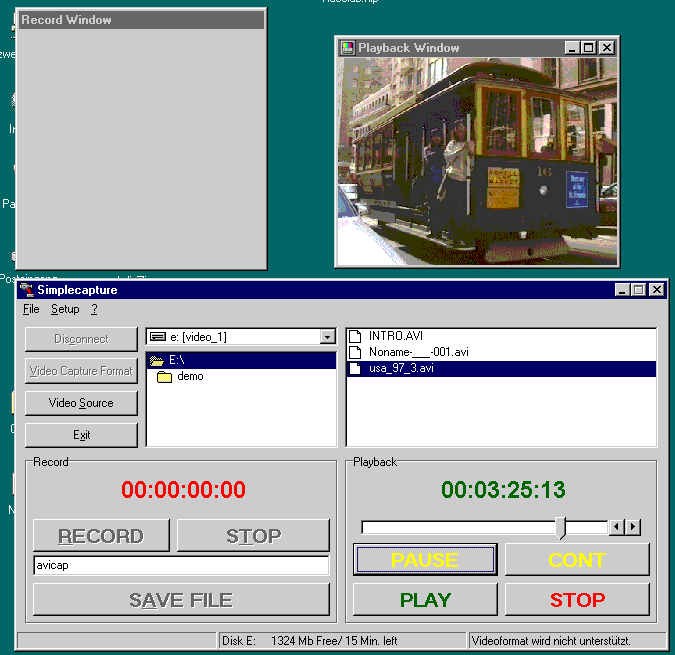Click the red record timecode 00:00:00:00
The width and height of the screenshot is (675, 655).
click(x=183, y=490)
